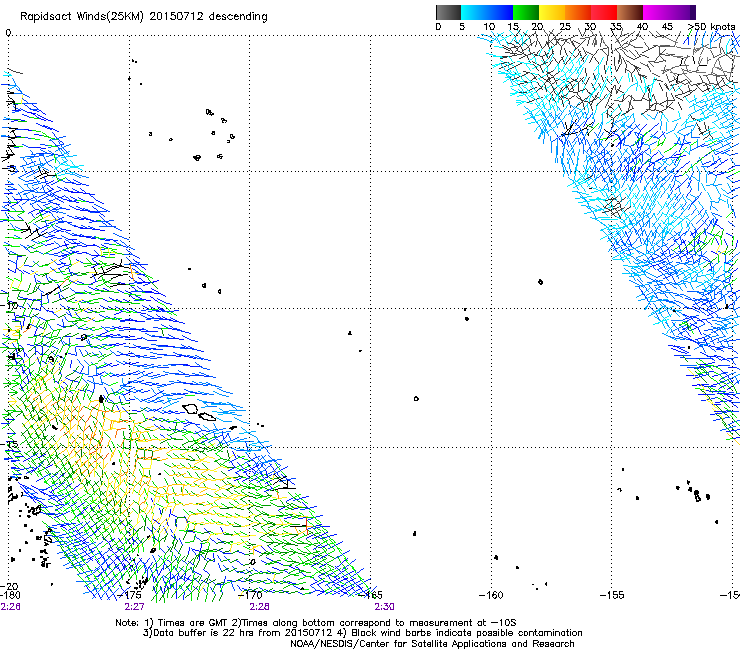Click the '-175' longitude axis label
The image size is (740, 650).
pyautogui.click(x=130, y=595)
